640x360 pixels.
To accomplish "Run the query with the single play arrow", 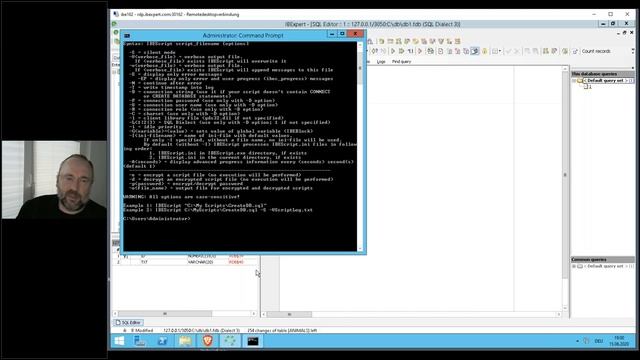I will [x=393, y=51].
